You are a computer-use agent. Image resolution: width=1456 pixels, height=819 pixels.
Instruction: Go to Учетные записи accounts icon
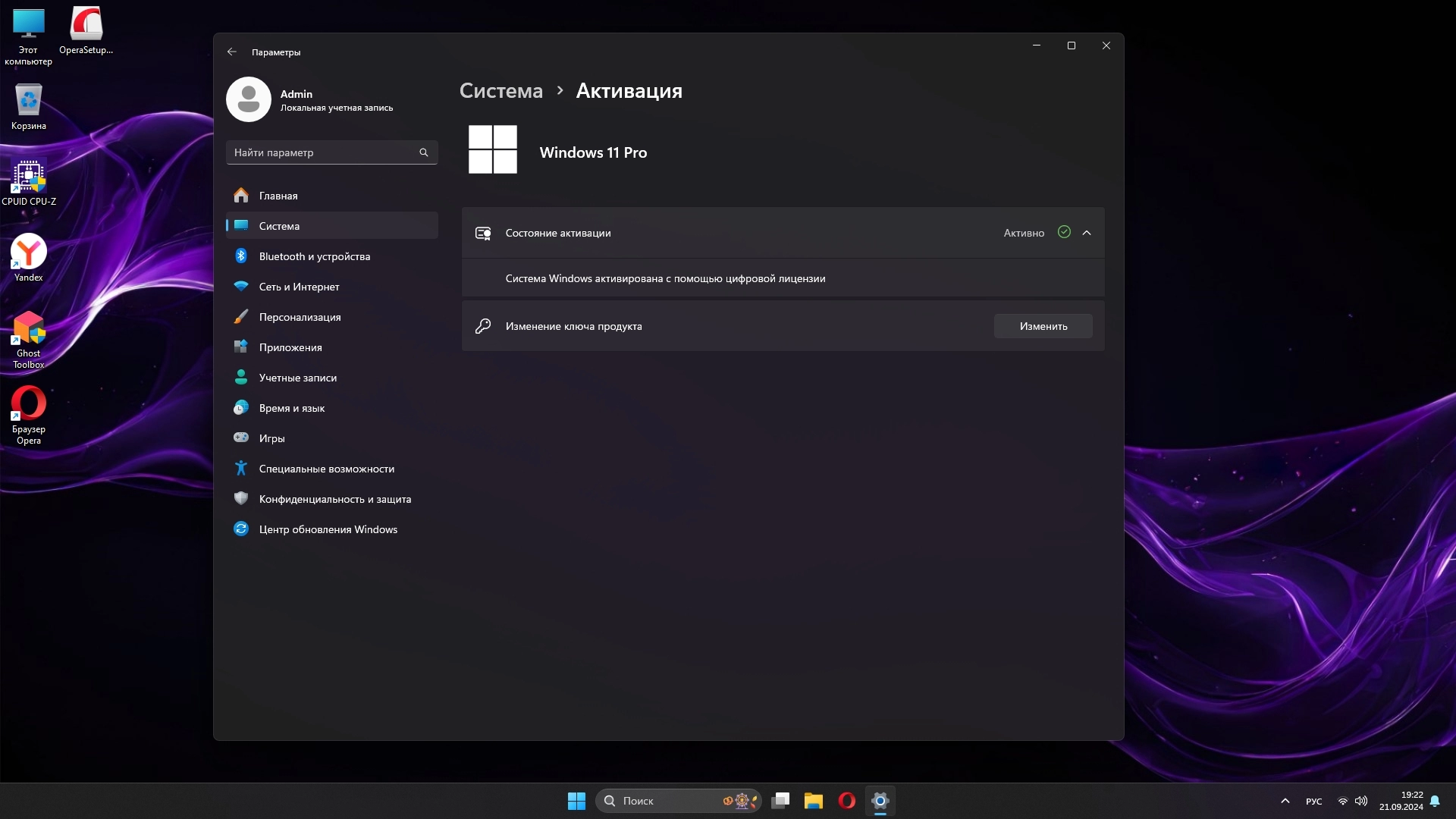241,378
